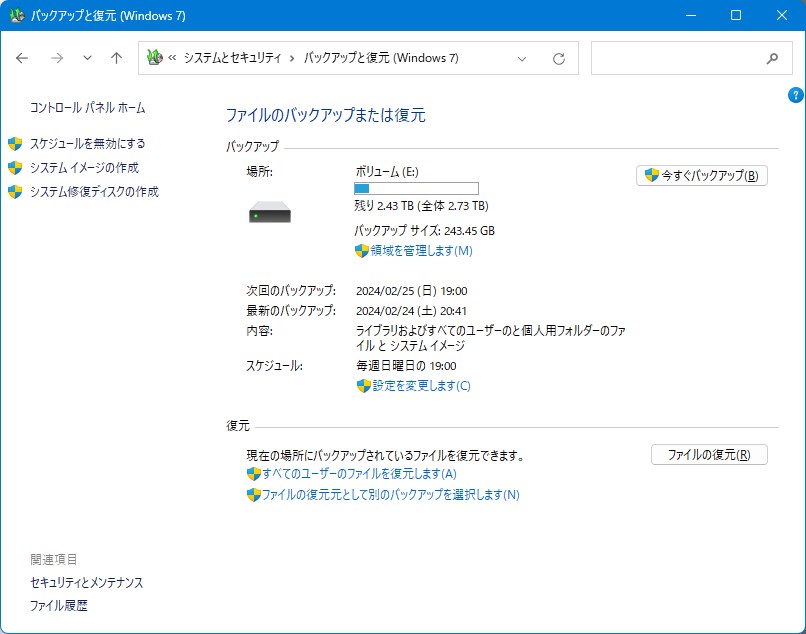Click the up-folder arrow icon

pos(116,58)
